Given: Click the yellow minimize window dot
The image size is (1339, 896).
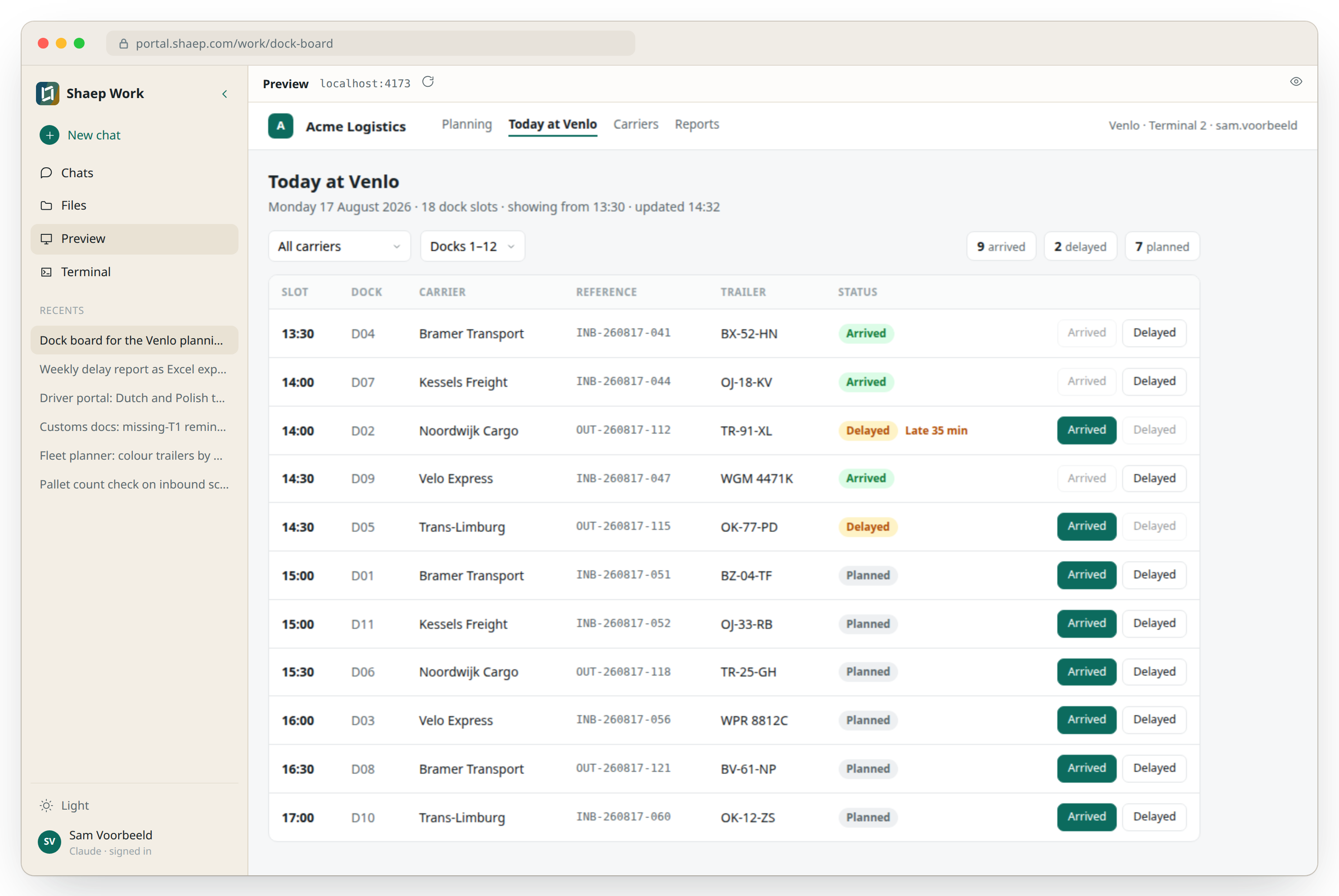Looking at the screenshot, I should pos(61,44).
